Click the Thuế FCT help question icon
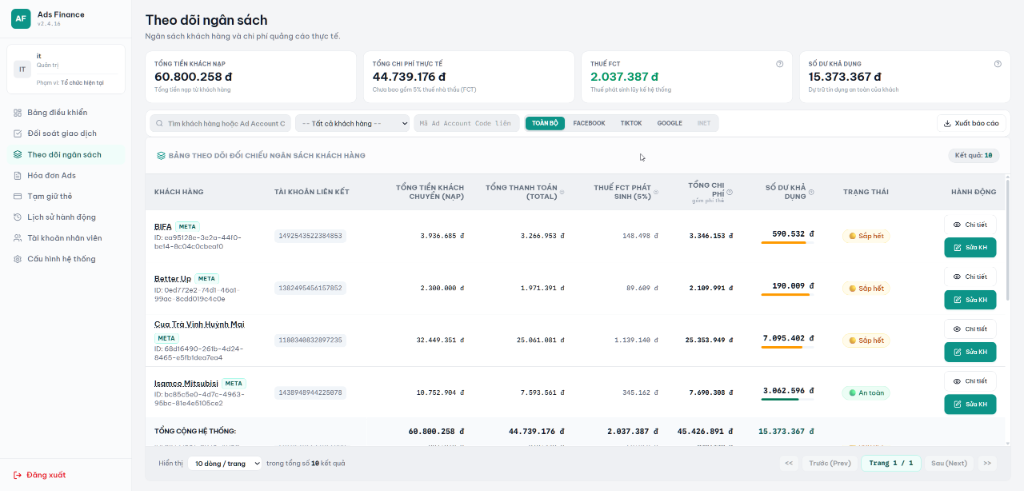Image resolution: width=1024 pixels, height=491 pixels. 779,64
